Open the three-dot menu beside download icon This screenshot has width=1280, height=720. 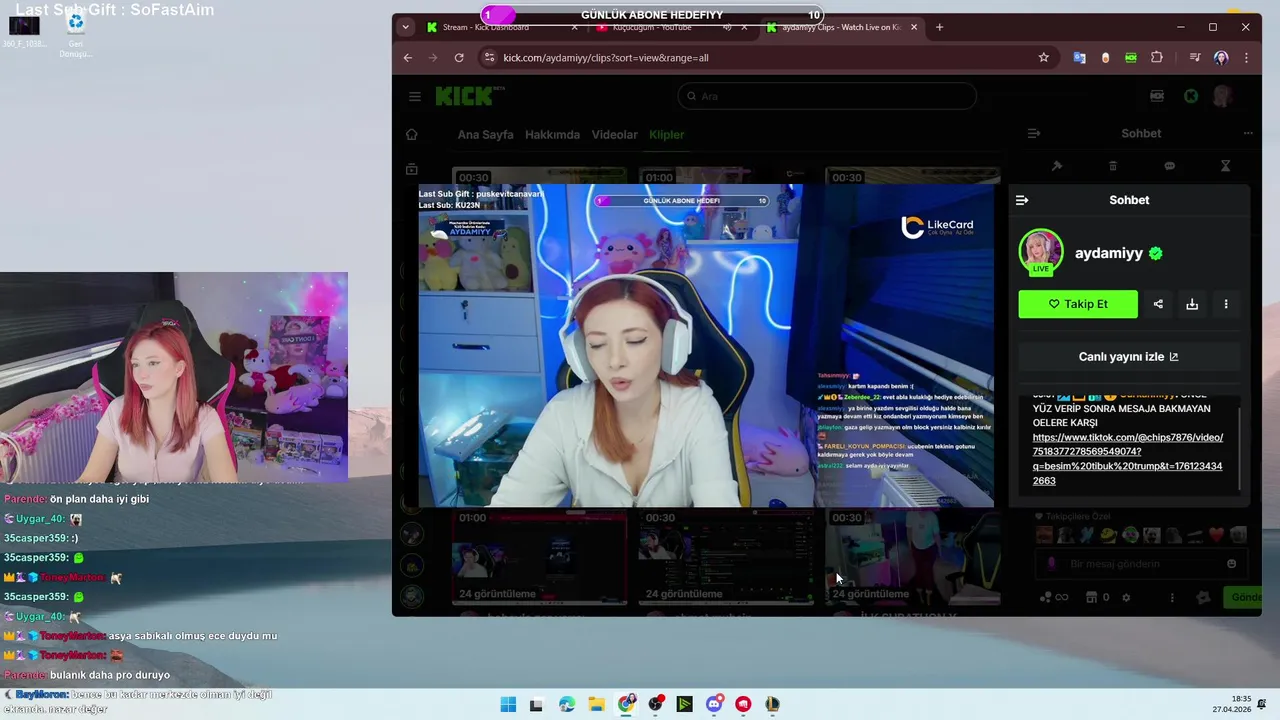[x=1226, y=304]
